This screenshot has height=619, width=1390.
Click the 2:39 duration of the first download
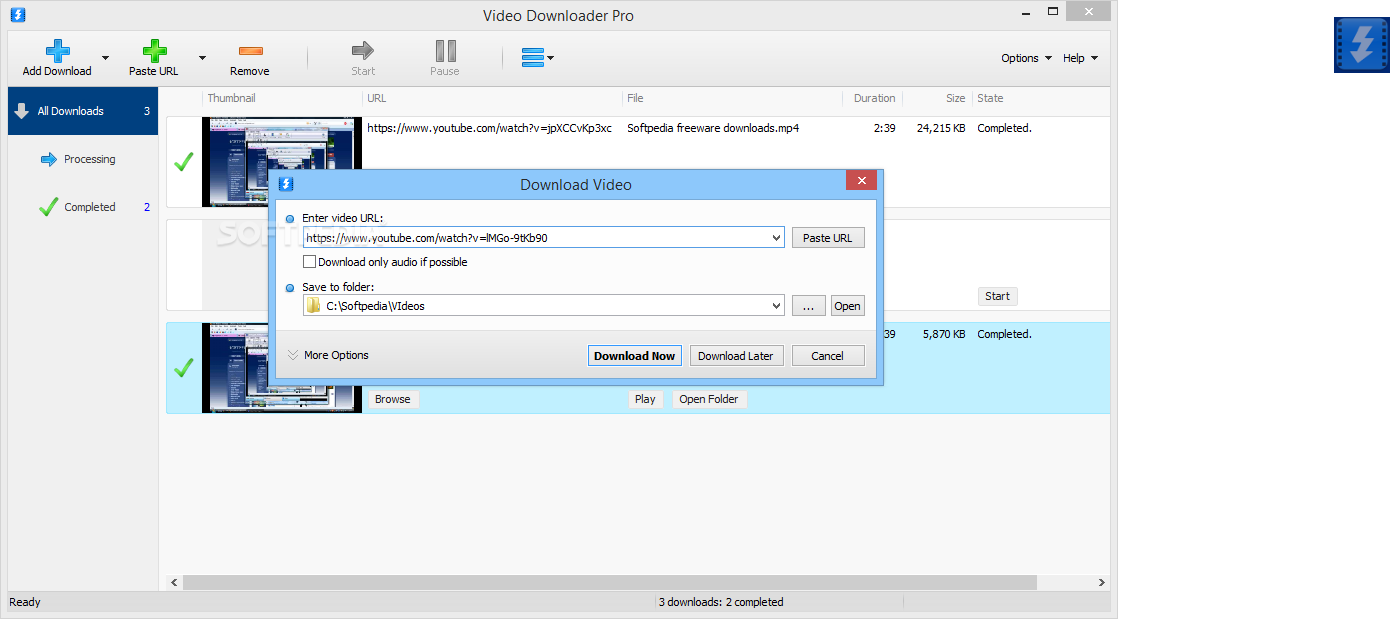(884, 128)
